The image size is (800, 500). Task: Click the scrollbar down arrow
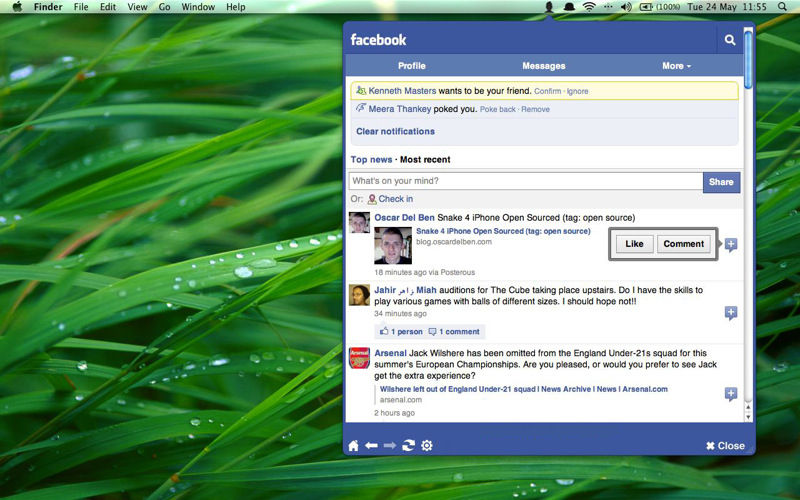(748, 417)
